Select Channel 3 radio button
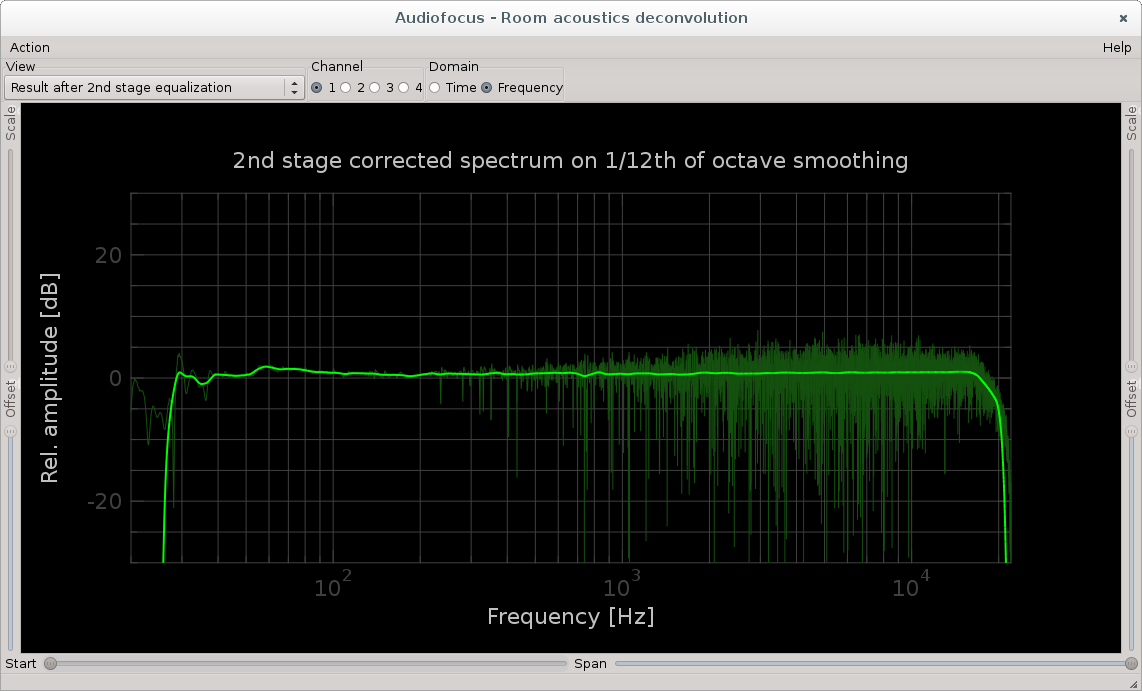 coord(374,87)
